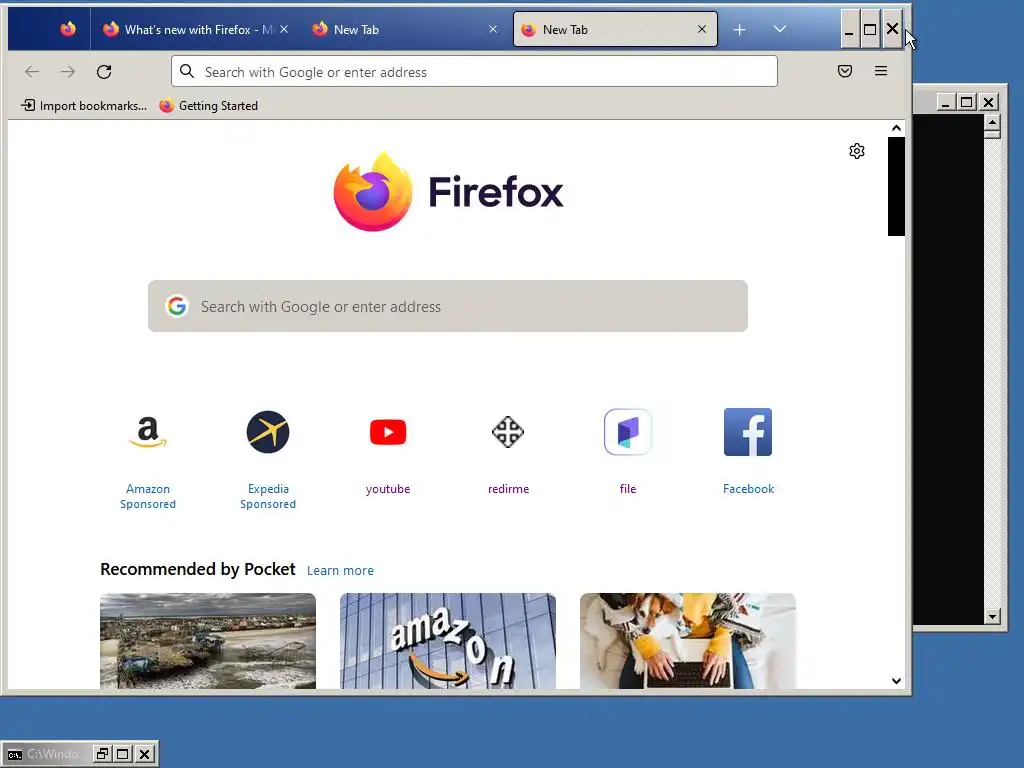Screen dimensions: 1024x768
Task: Open Save to Pocket button
Action: point(844,71)
